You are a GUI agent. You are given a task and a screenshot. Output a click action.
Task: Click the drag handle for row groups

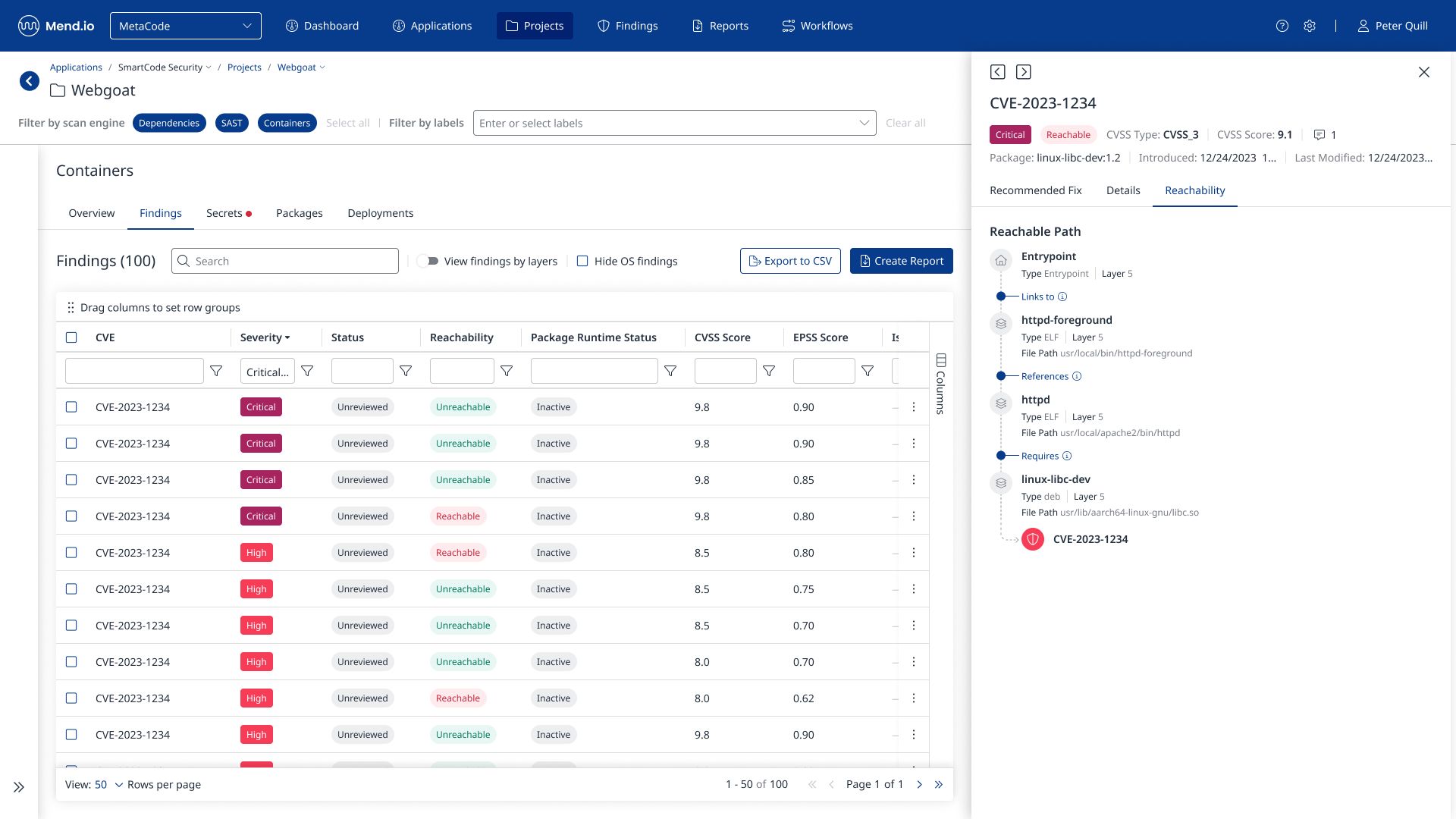tap(71, 307)
